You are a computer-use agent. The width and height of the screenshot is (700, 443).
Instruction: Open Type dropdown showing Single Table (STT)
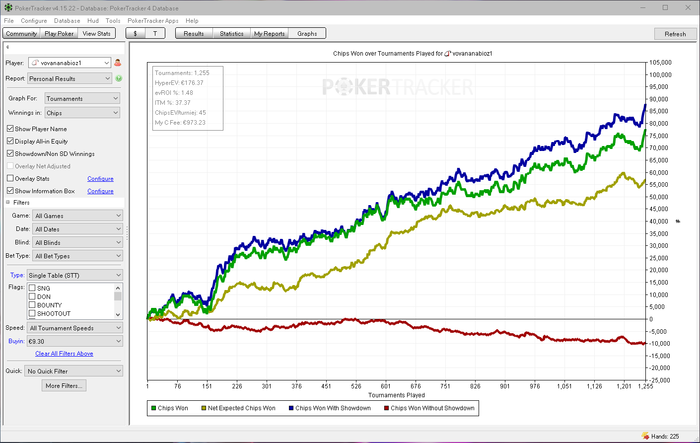coord(75,276)
